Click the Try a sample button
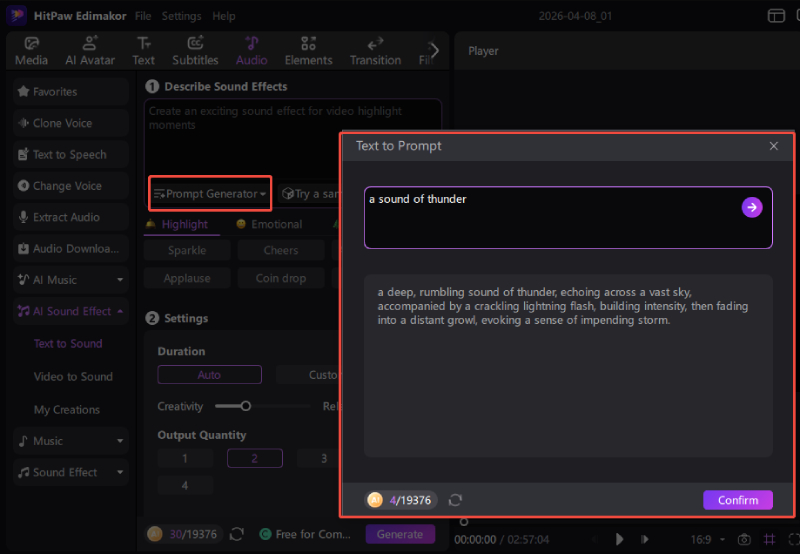Viewport: 800px width, 554px height. [x=310, y=194]
